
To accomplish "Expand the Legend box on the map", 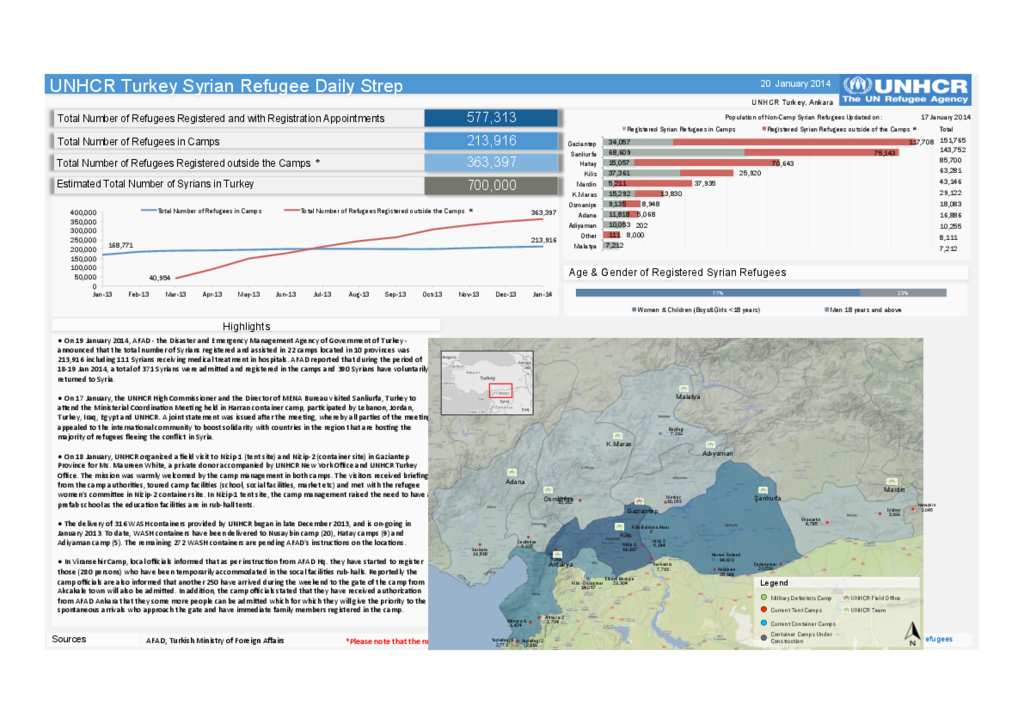I will [775, 582].
